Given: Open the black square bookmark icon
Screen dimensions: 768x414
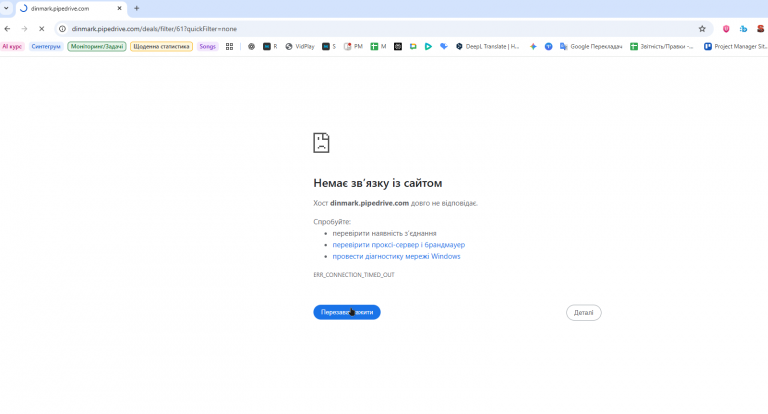Looking at the screenshot, I should (x=398, y=47).
